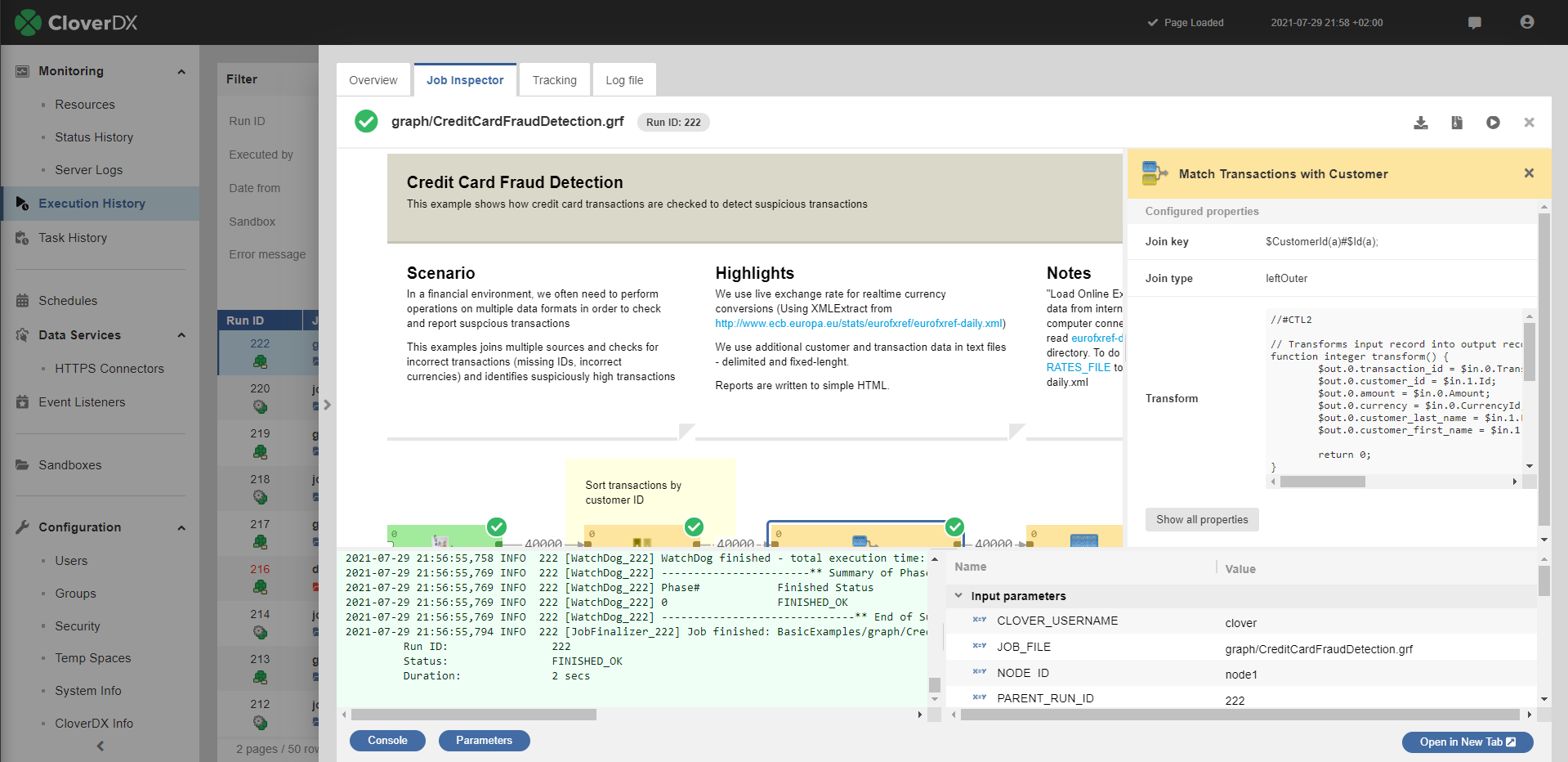The image size is (1568, 762).
Task: Click the Run ID column header
Action: pos(259,320)
